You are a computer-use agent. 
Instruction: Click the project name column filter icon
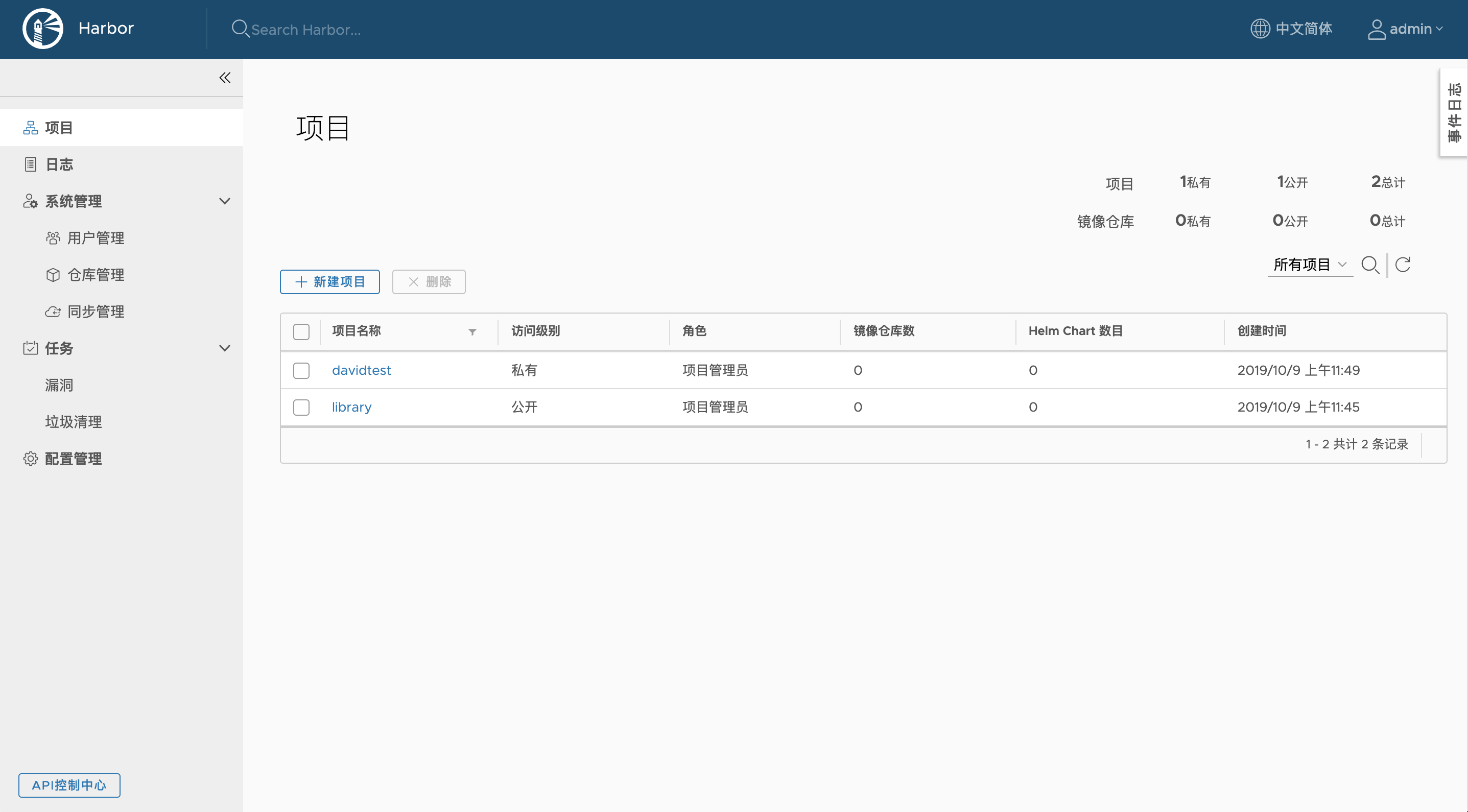(x=472, y=331)
